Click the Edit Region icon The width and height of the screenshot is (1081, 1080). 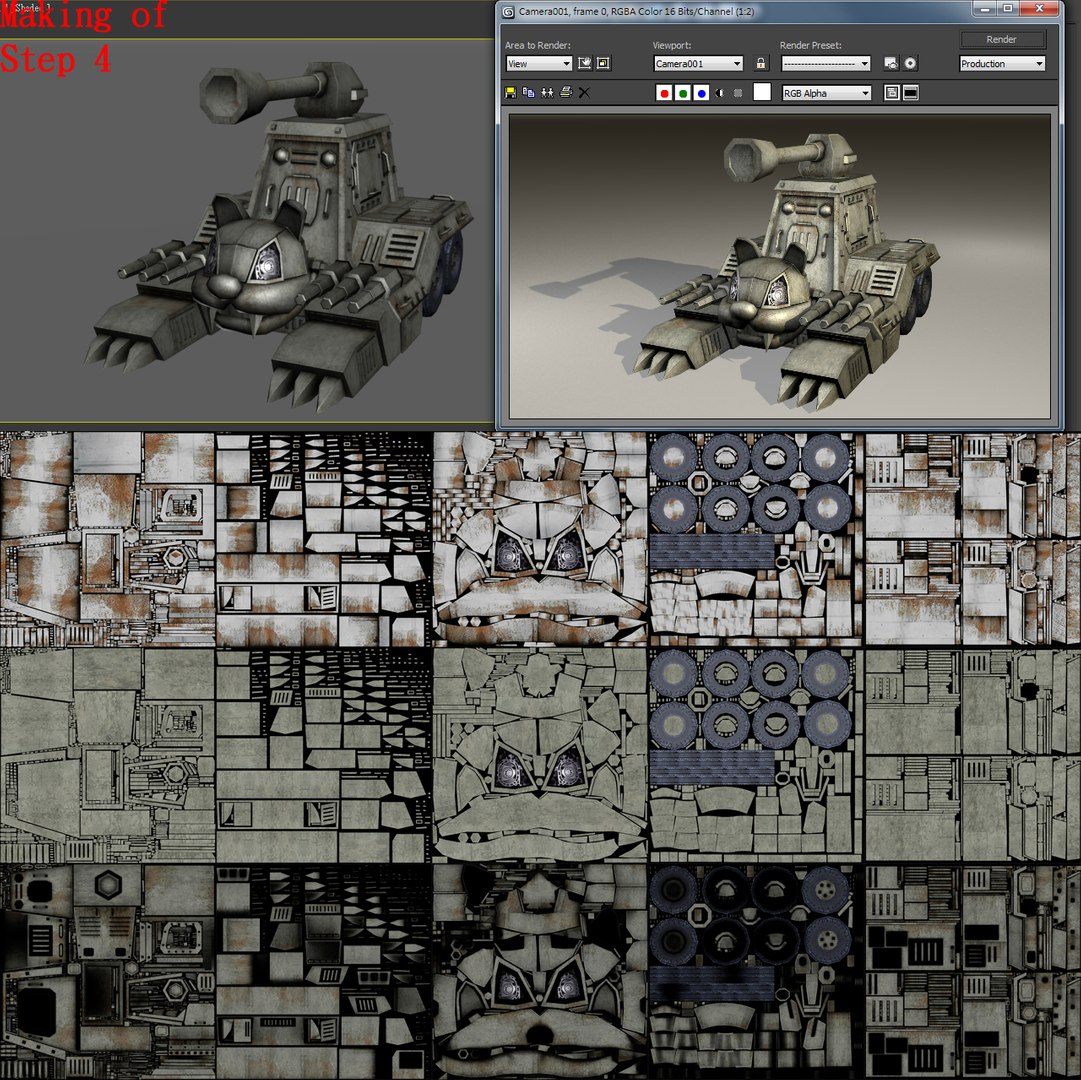click(x=585, y=63)
